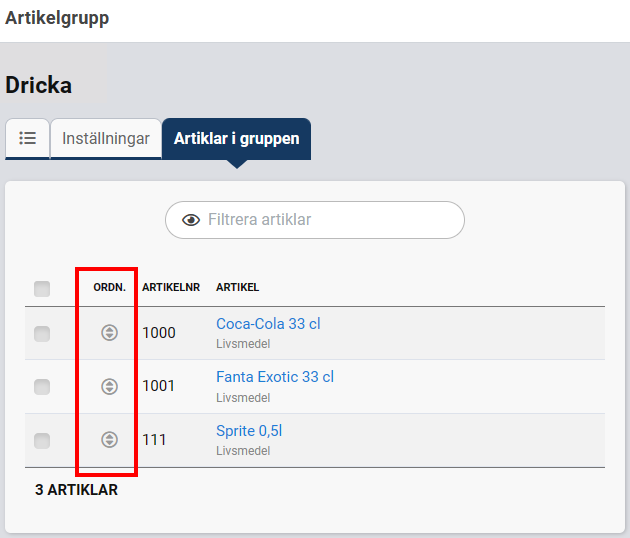Image resolution: width=630 pixels, height=538 pixels.
Task: Open the Coca-Cola 33 cl article link
Action: [268, 324]
